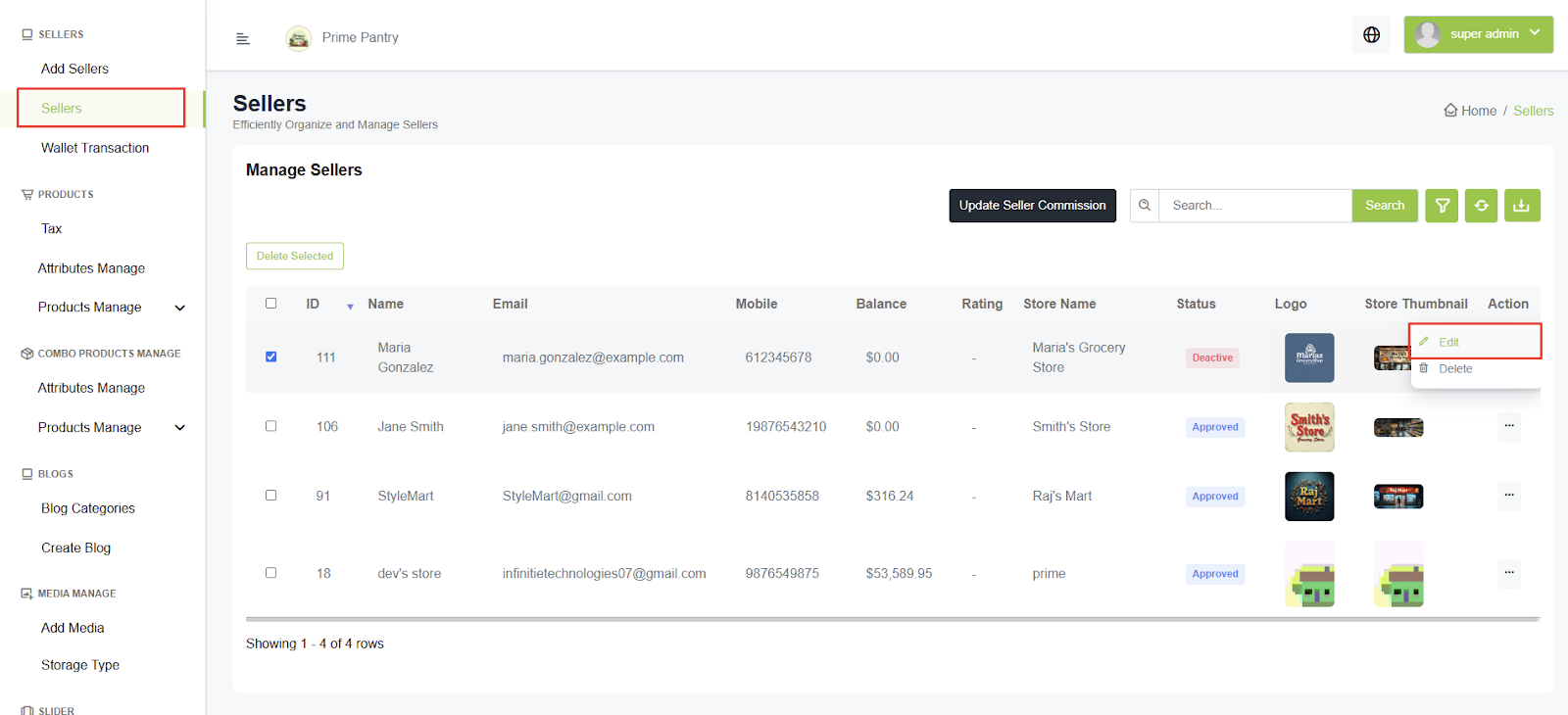Click the Rating column header
The image size is (1568, 715).
coord(982,304)
